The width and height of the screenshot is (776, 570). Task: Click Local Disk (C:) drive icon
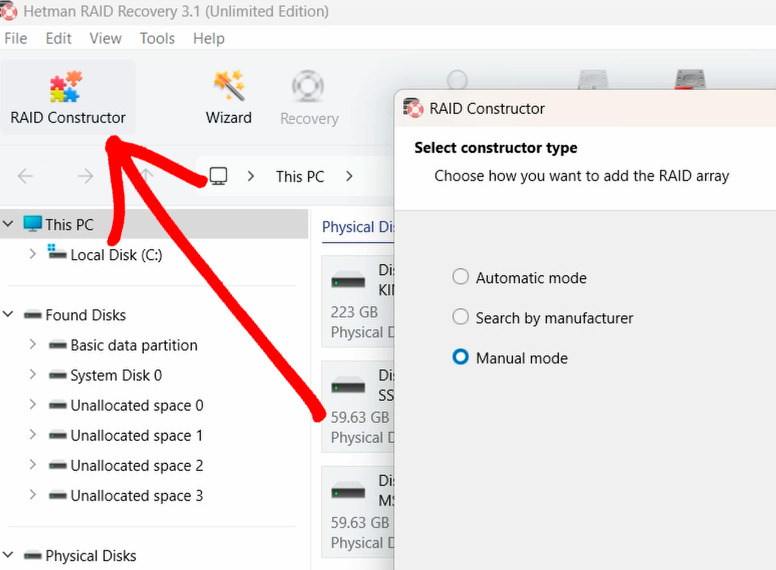[57, 252]
